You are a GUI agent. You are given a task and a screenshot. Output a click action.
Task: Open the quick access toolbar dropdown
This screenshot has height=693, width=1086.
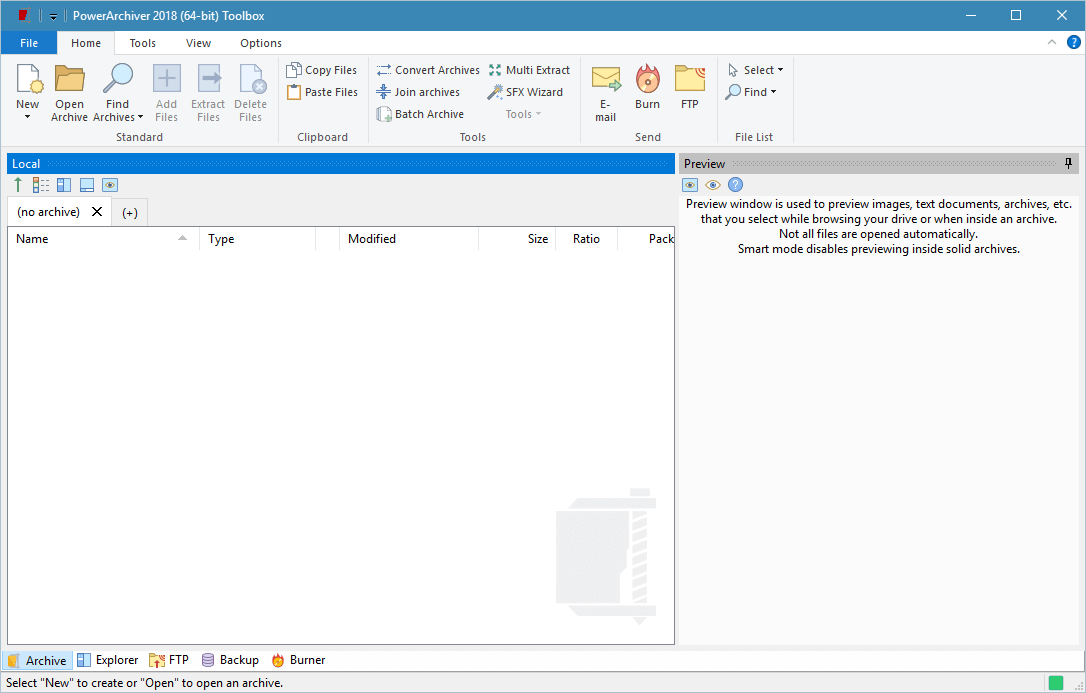coord(53,16)
